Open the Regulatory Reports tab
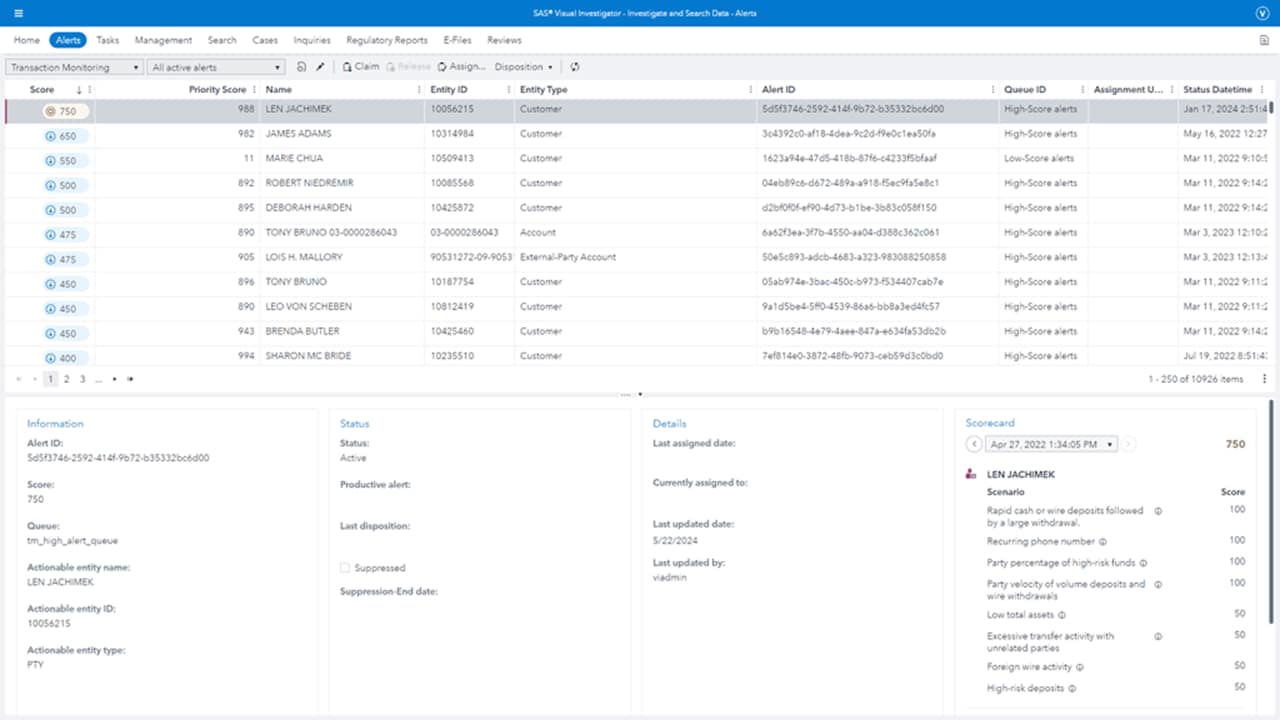The image size is (1280, 720). coord(386,40)
